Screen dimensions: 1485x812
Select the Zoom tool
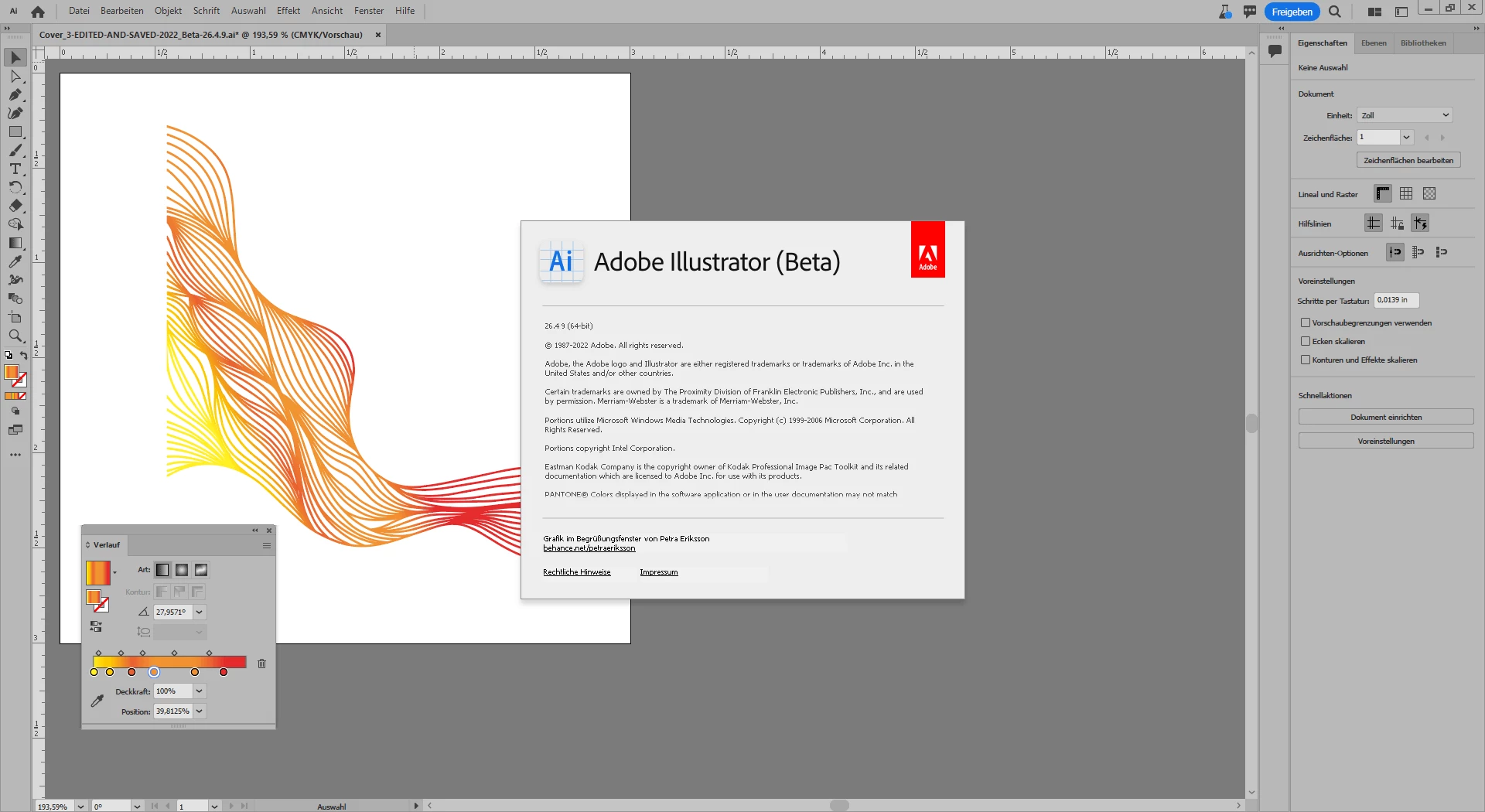pos(15,336)
